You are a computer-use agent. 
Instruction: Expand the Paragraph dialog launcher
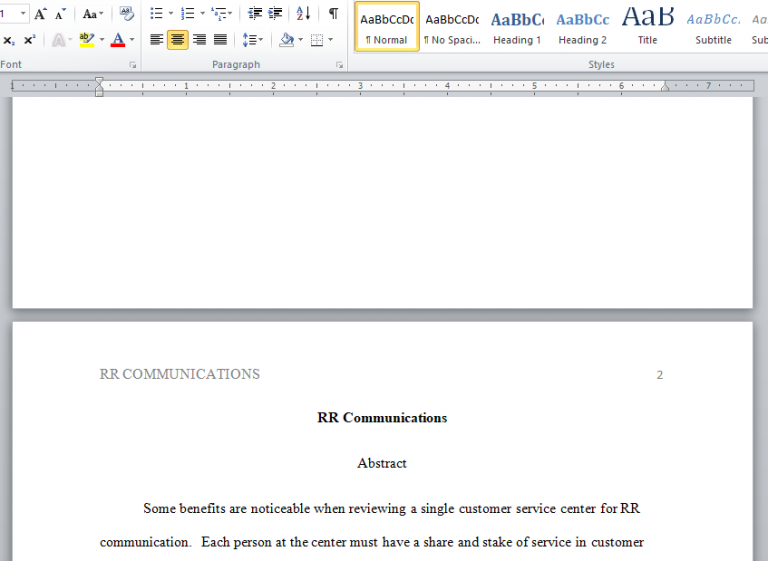(339, 65)
